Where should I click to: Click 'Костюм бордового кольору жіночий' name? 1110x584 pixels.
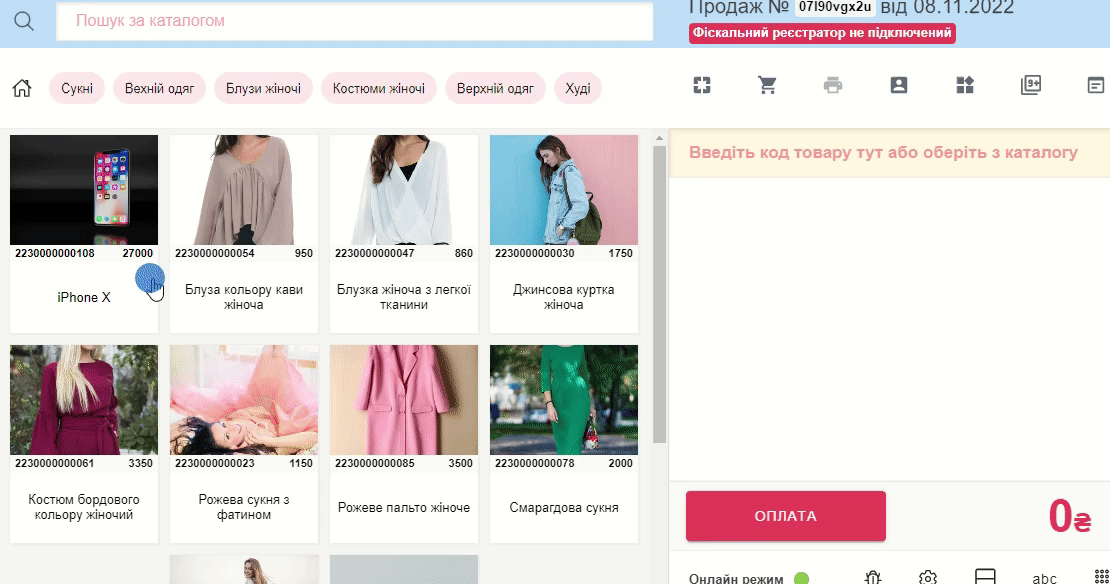84,508
